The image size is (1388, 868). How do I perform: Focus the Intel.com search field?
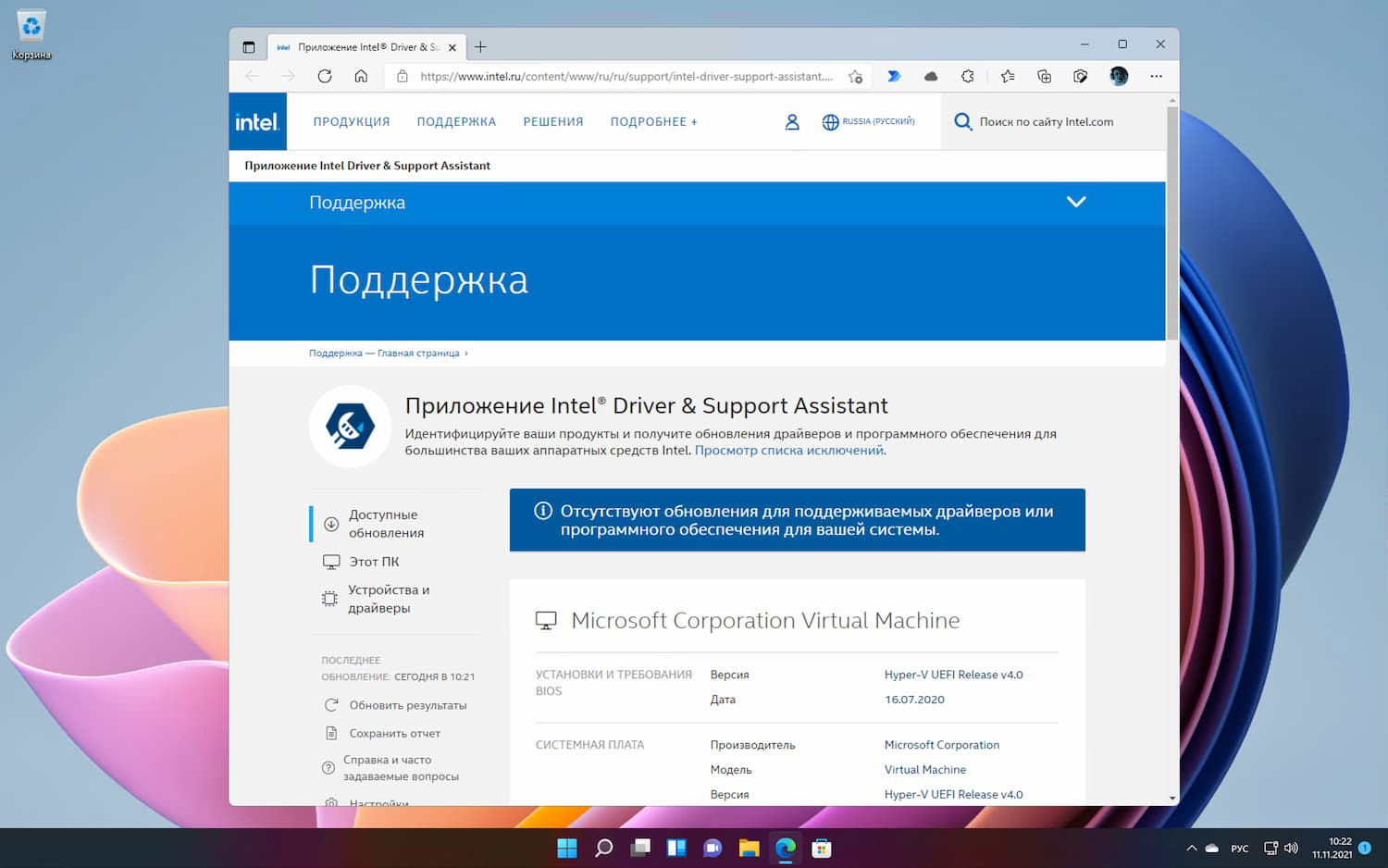(1047, 122)
